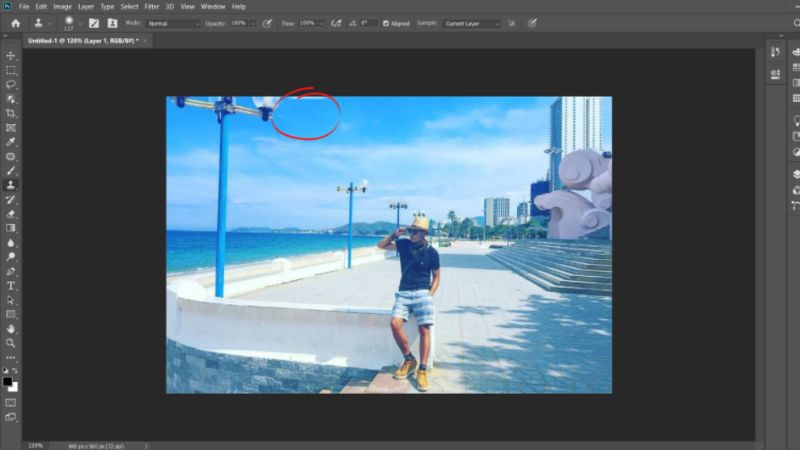This screenshot has width=800, height=450.
Task: Close the Untitled-1 document tab
Action: pos(145,41)
